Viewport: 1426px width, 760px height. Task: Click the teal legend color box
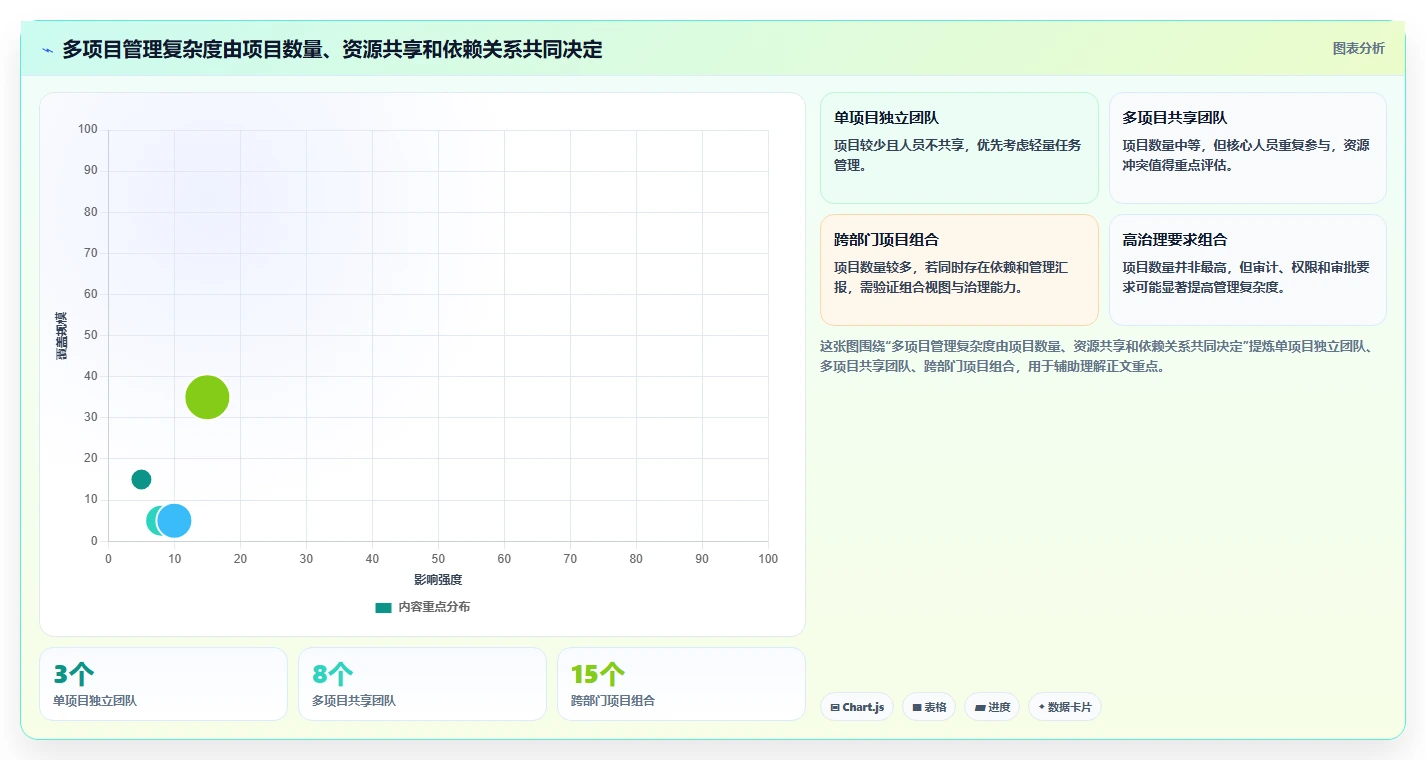pos(383,607)
